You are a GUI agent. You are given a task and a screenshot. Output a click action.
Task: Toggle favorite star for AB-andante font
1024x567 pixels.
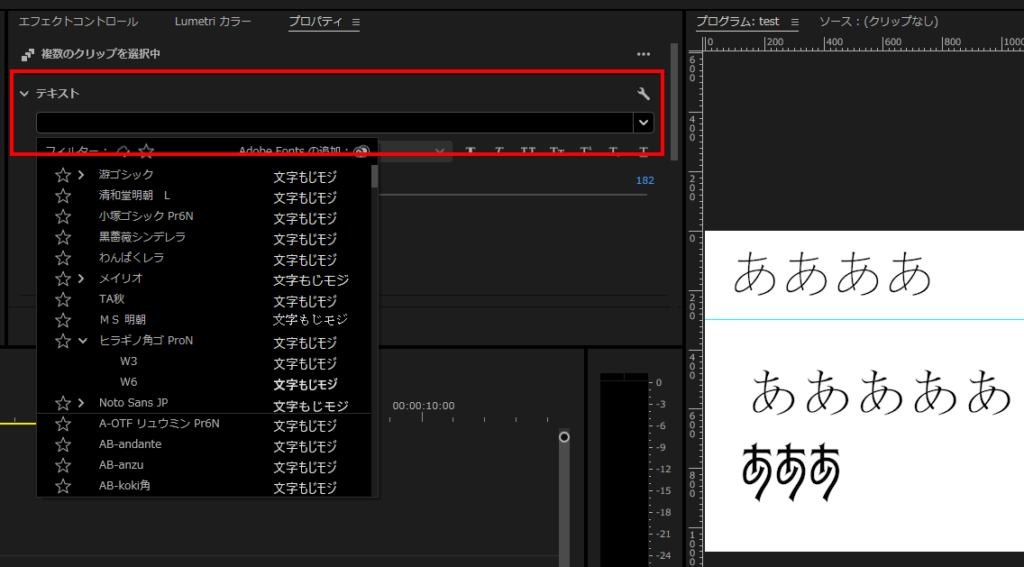63,445
